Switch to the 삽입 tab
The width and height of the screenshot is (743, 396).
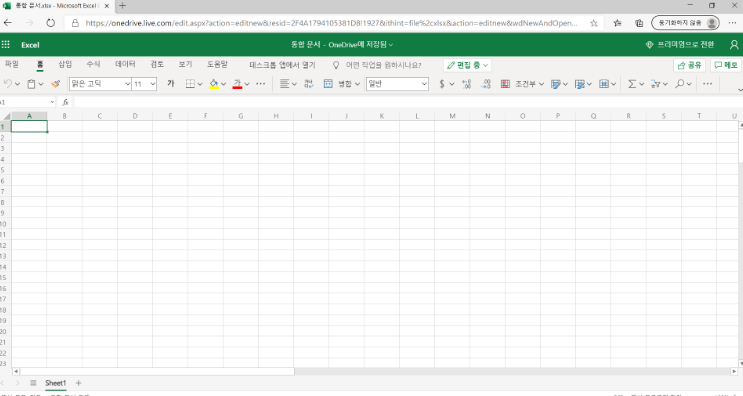65,64
